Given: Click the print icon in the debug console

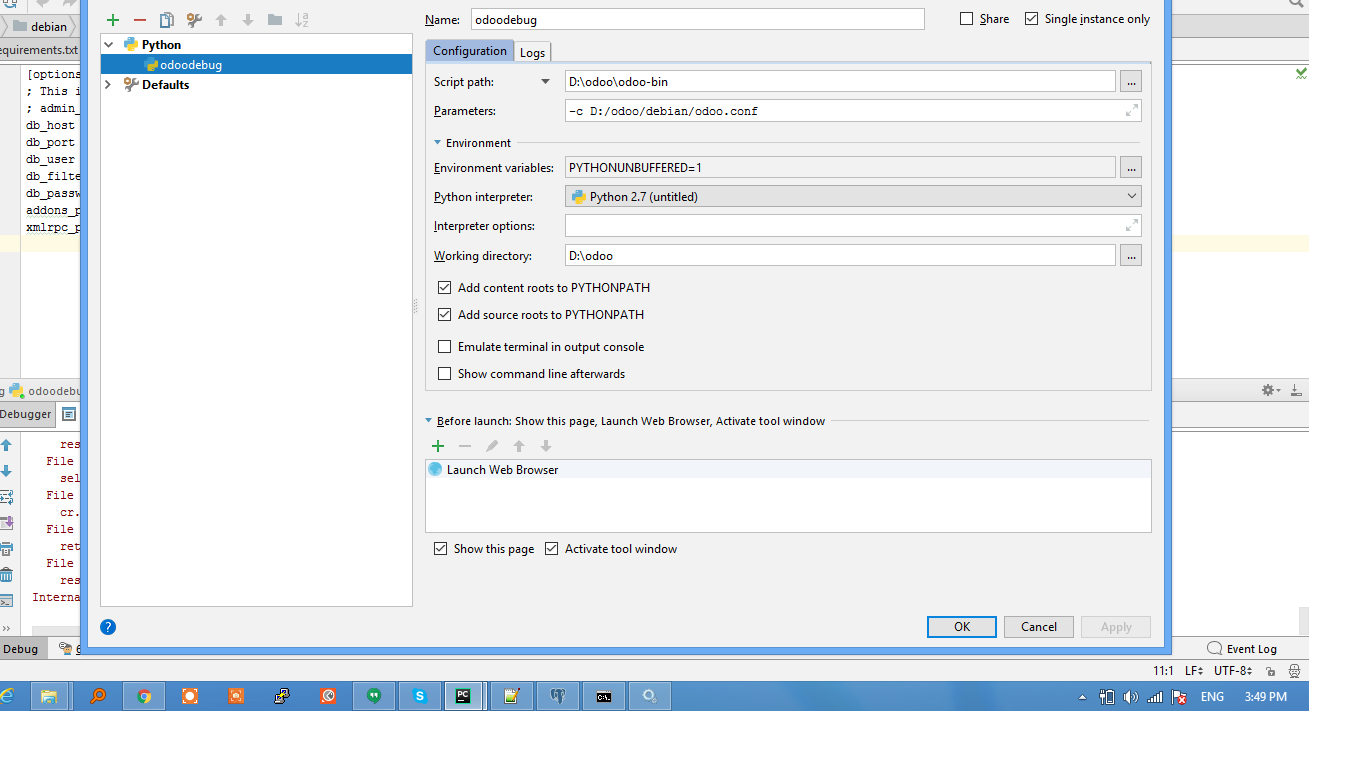Looking at the screenshot, I should tap(7, 549).
